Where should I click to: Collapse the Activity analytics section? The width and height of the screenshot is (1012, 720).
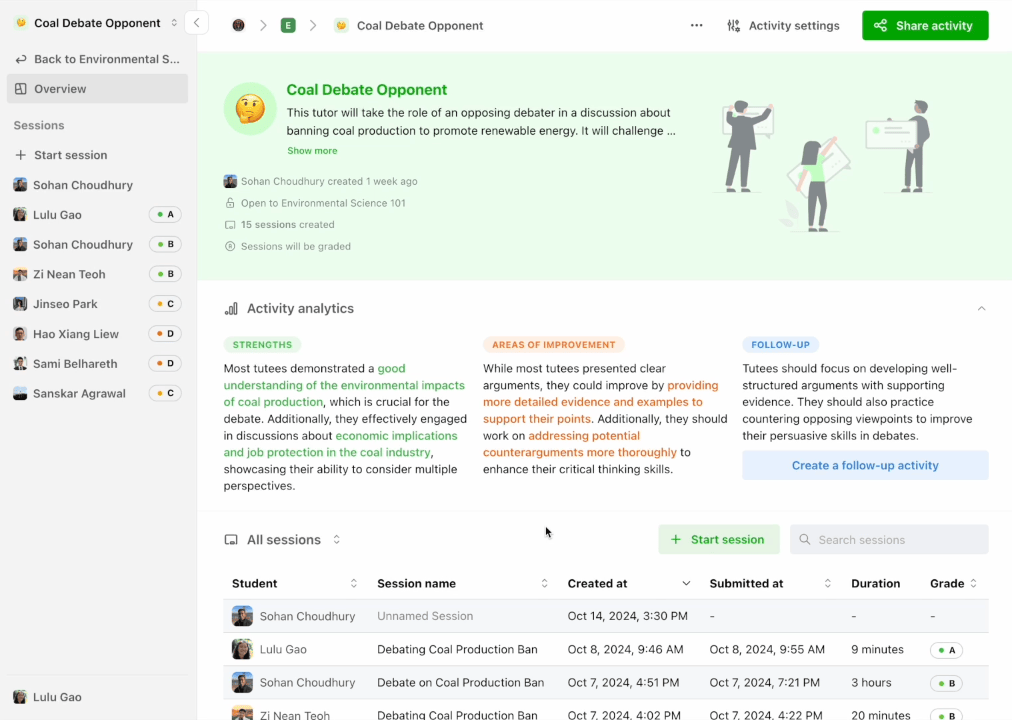(x=981, y=308)
